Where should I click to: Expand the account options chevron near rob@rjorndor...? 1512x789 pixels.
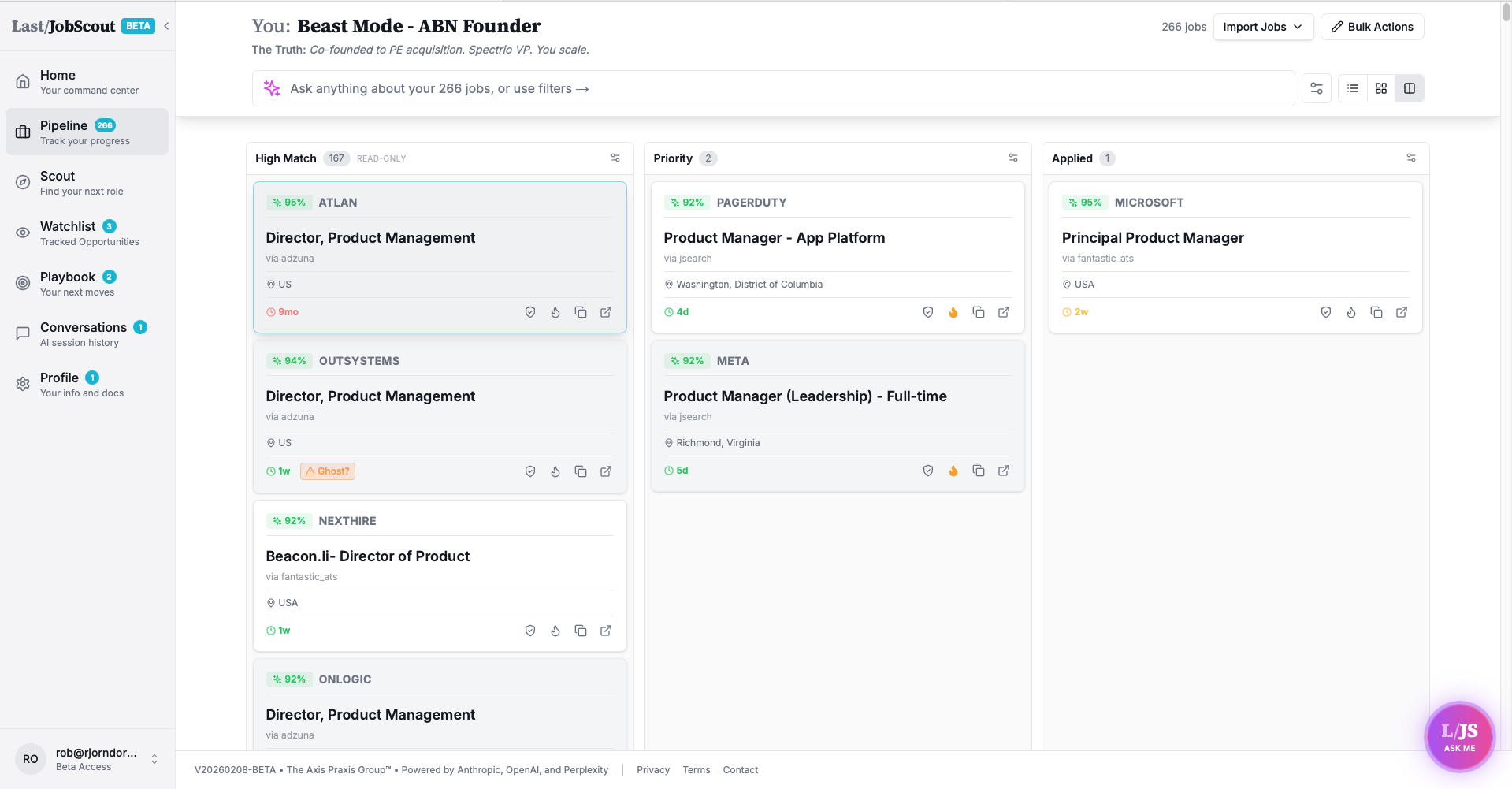tap(154, 758)
